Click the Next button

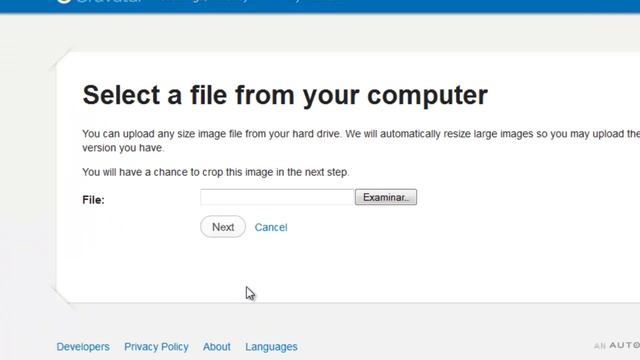(x=223, y=227)
